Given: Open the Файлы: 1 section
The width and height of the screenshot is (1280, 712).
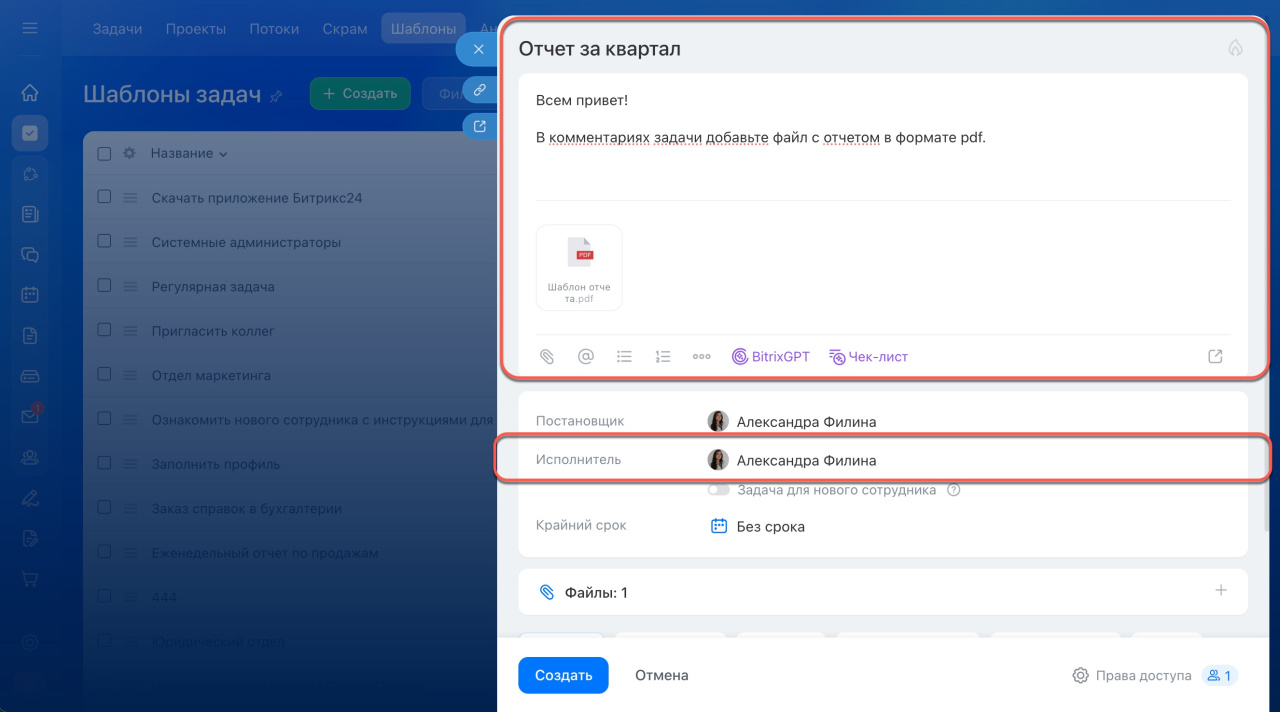Looking at the screenshot, I should 883,592.
